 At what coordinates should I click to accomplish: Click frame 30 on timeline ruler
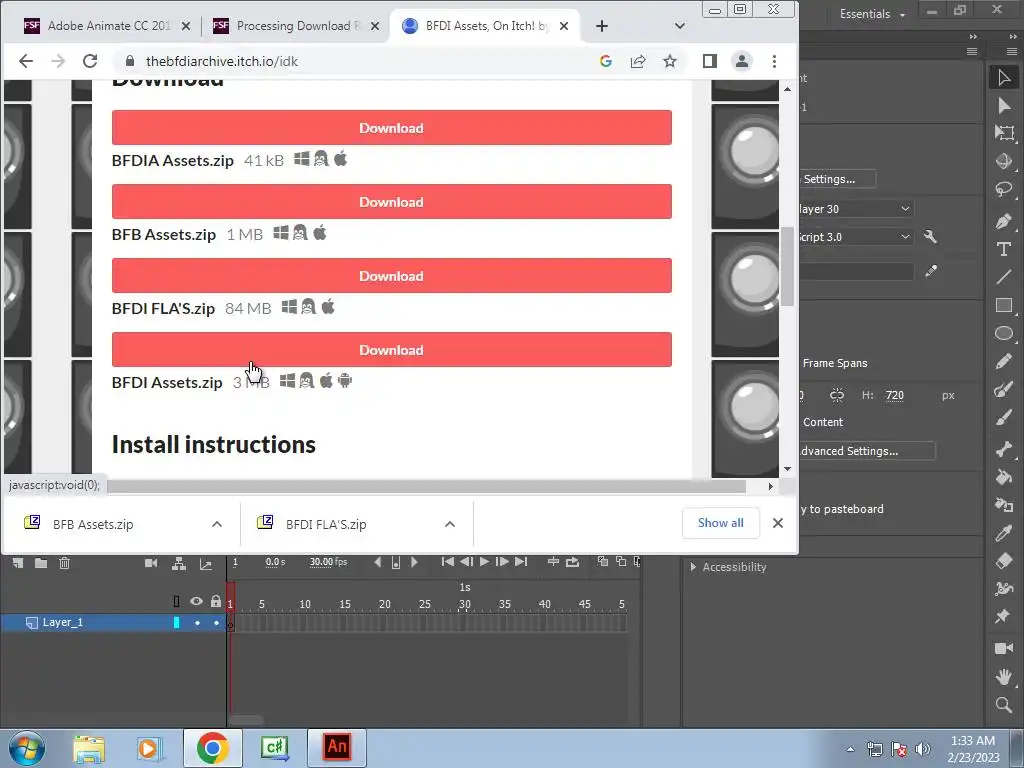464,604
